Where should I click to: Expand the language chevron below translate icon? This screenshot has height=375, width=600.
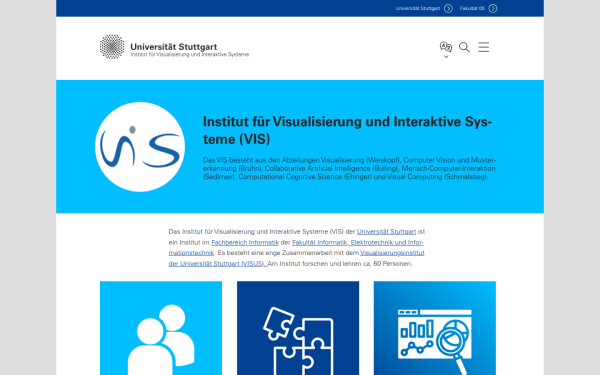(446, 57)
